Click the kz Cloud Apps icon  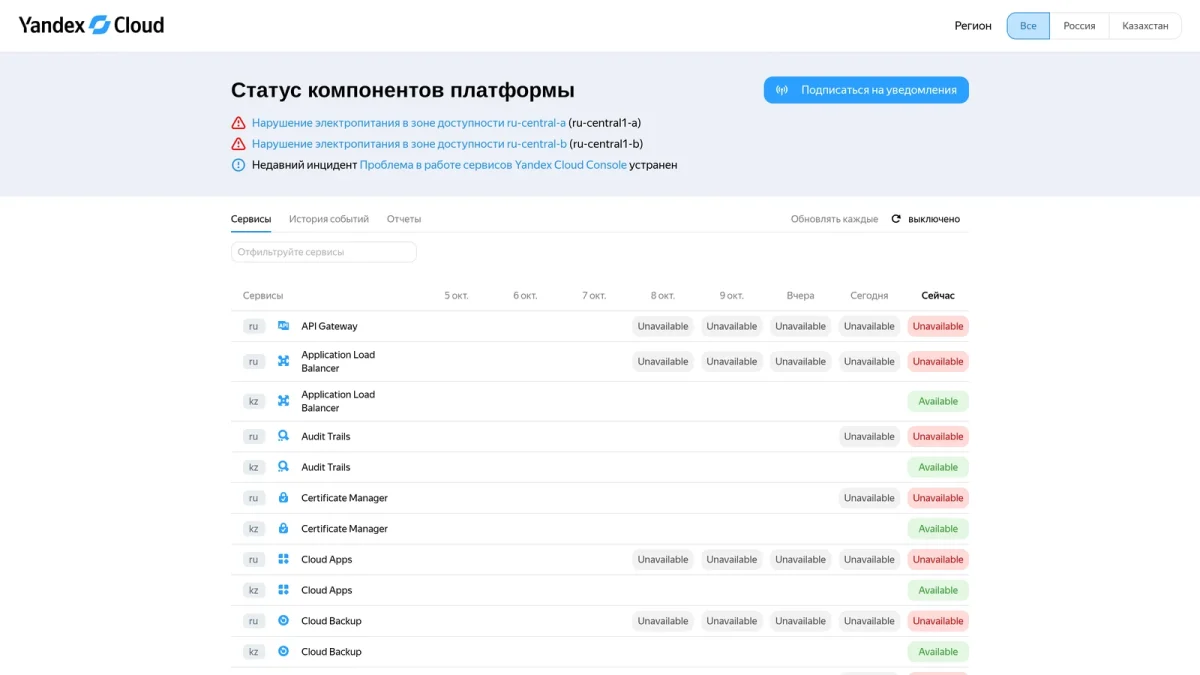[283, 590]
